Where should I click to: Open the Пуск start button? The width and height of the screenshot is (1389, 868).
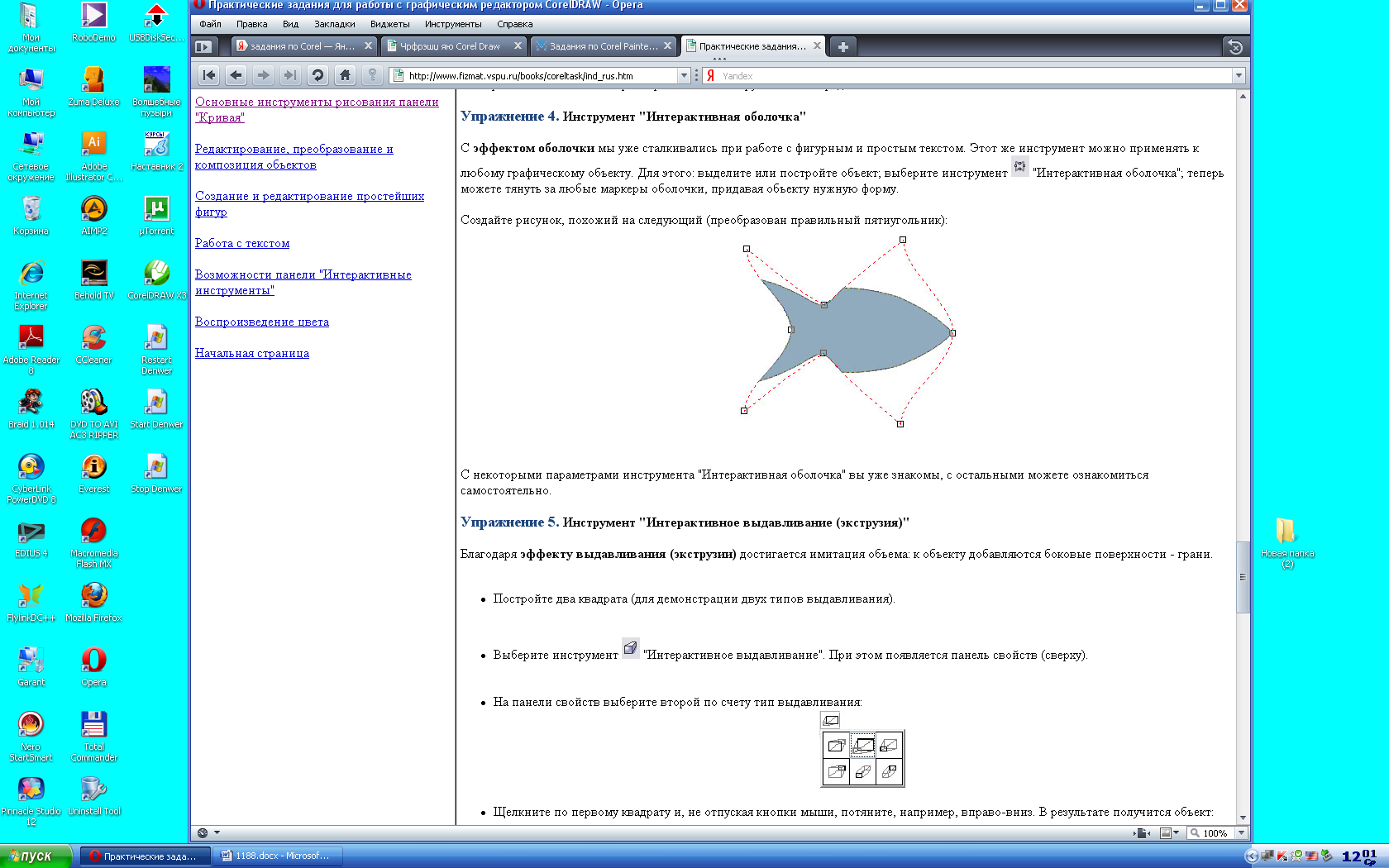[36, 856]
